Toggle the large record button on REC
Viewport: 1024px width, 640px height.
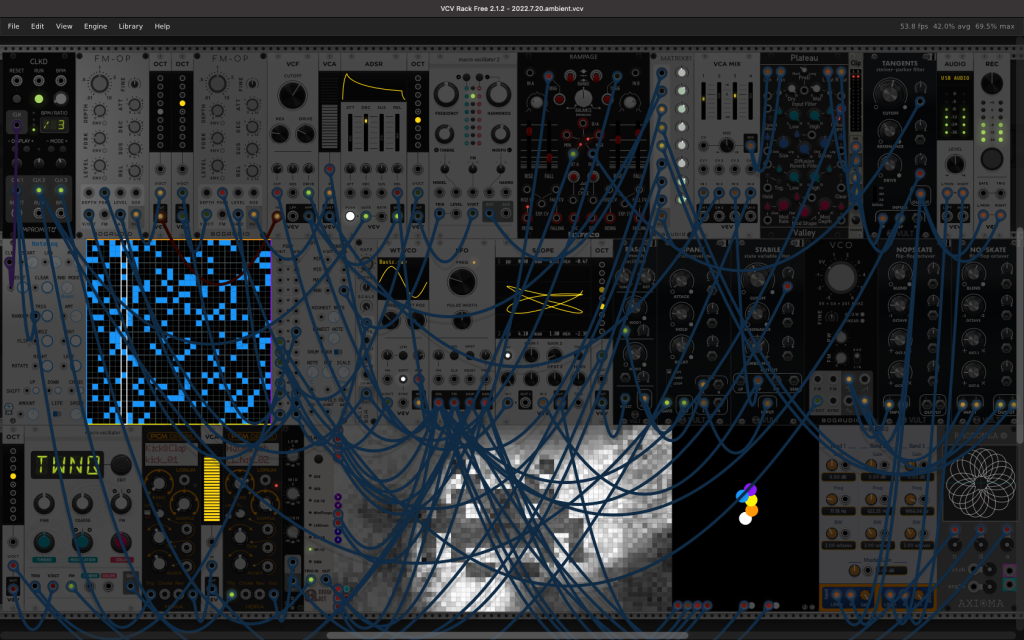click(x=991, y=159)
